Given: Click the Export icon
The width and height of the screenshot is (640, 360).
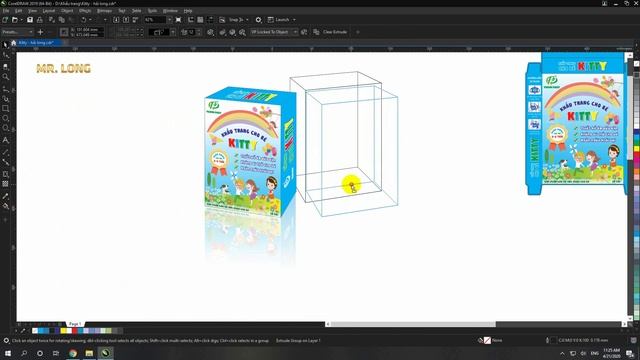Looking at the screenshot, I should click(126, 20).
